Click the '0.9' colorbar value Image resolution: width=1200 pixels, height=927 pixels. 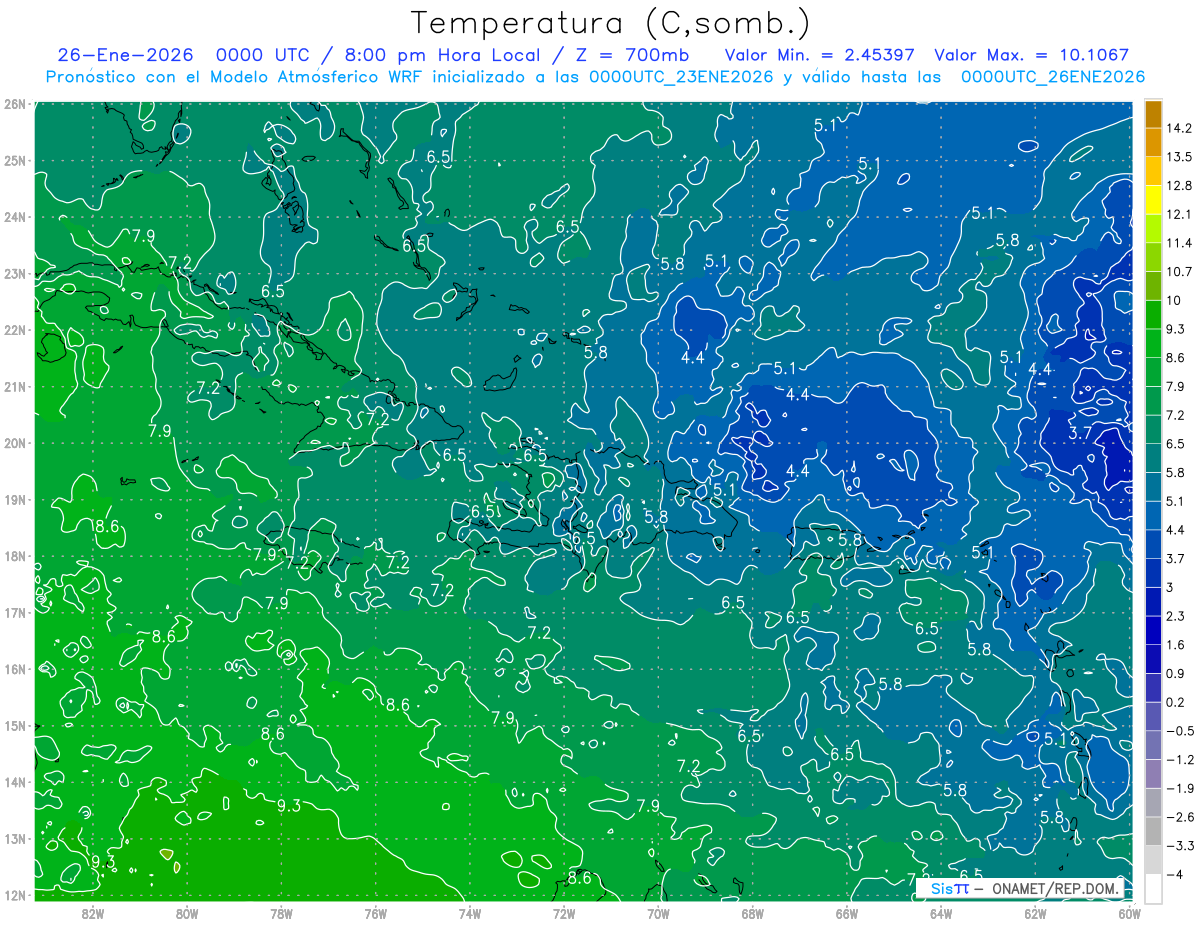[x=1175, y=673]
